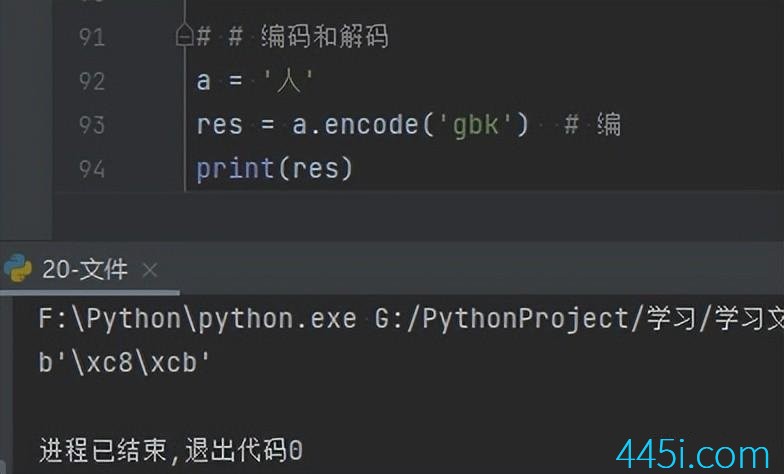Click the trailing # 编 comment on line 93
Screen dimensions: 784x474
(592, 124)
